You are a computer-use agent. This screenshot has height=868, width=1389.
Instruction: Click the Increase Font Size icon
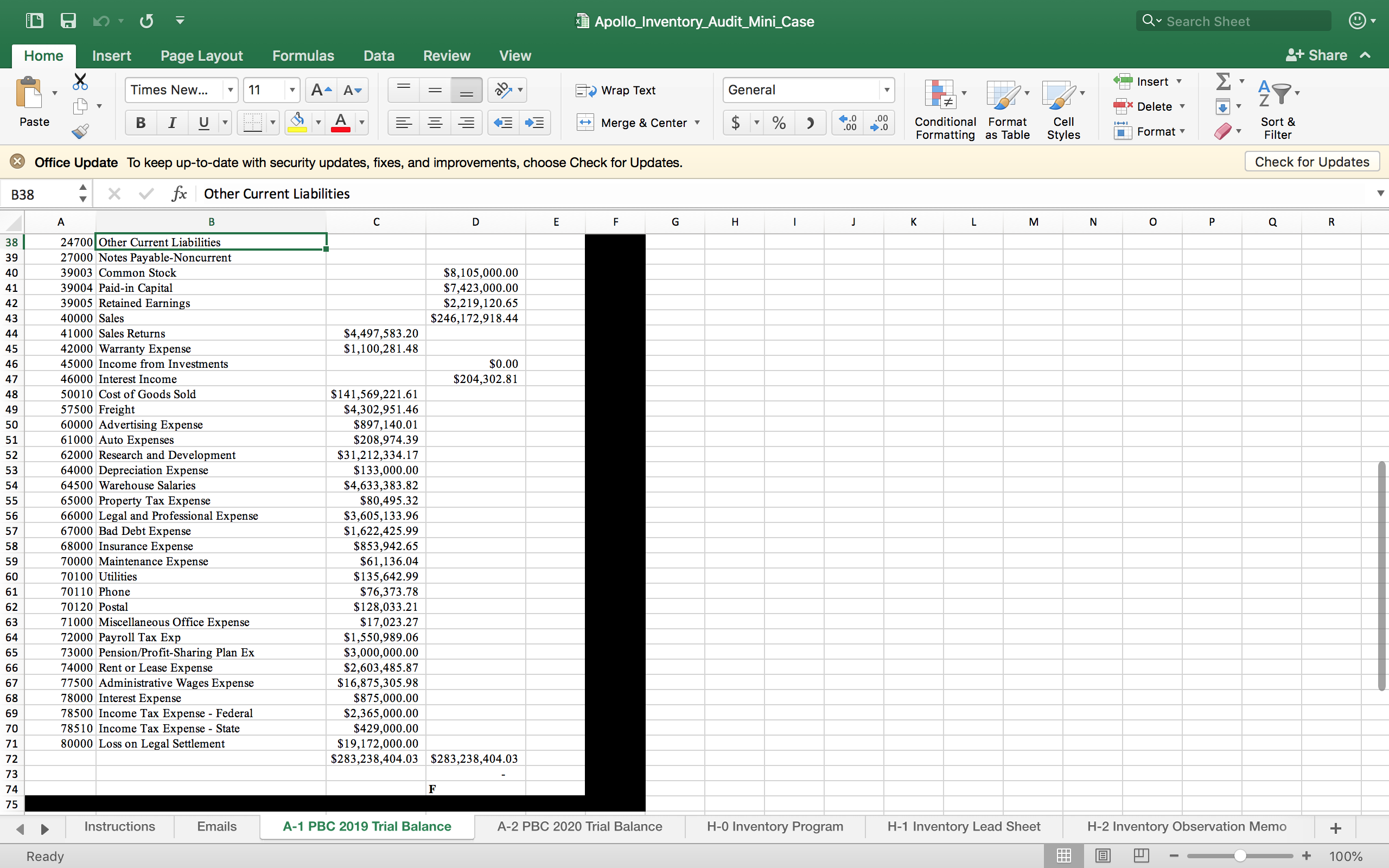[320, 90]
